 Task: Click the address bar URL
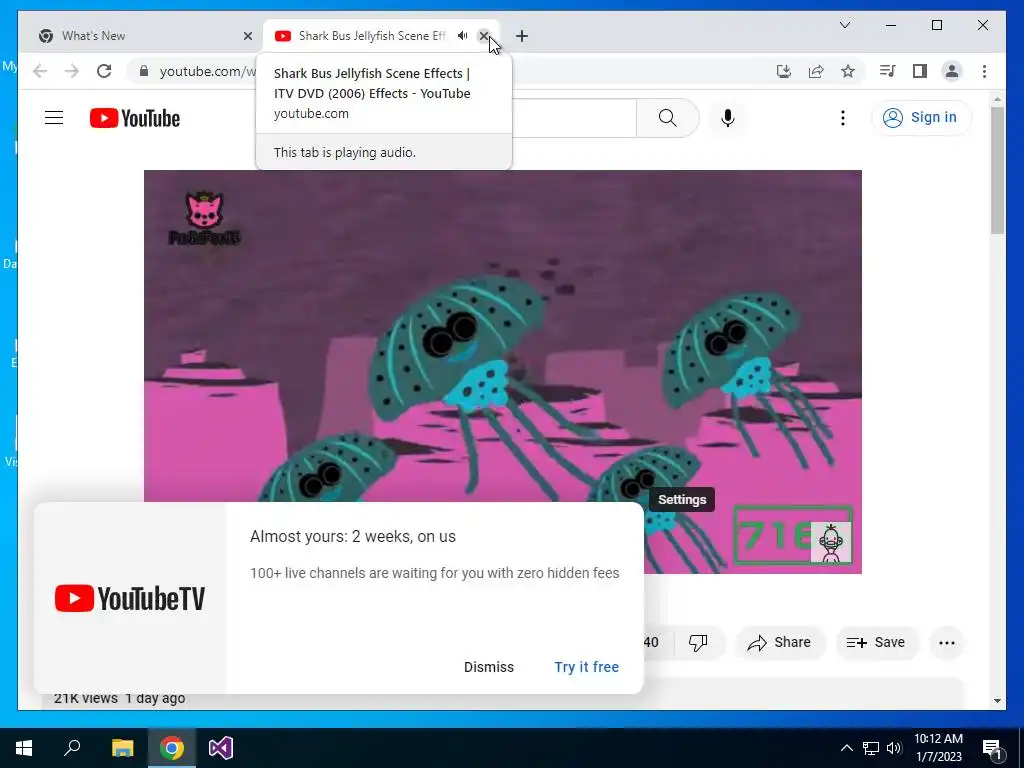click(x=208, y=71)
